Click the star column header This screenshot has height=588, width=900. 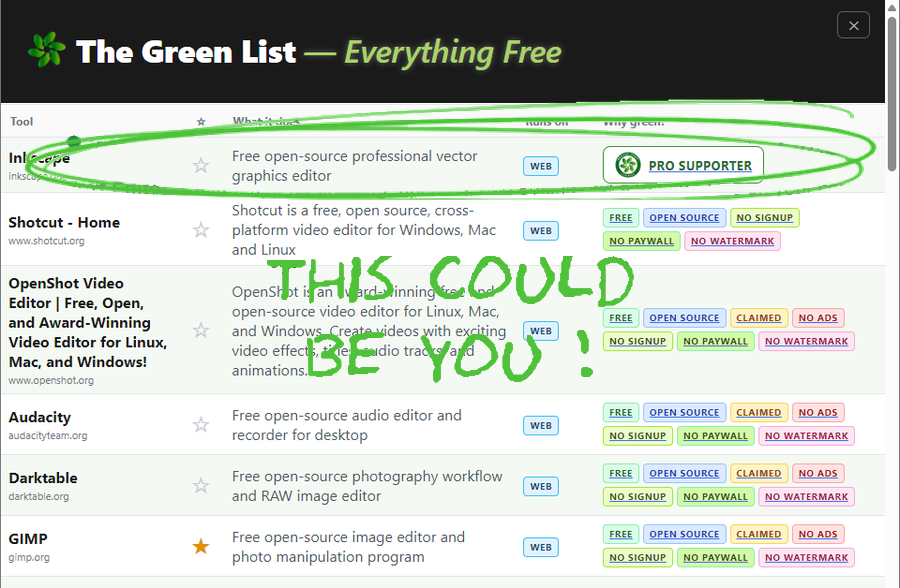pos(201,122)
